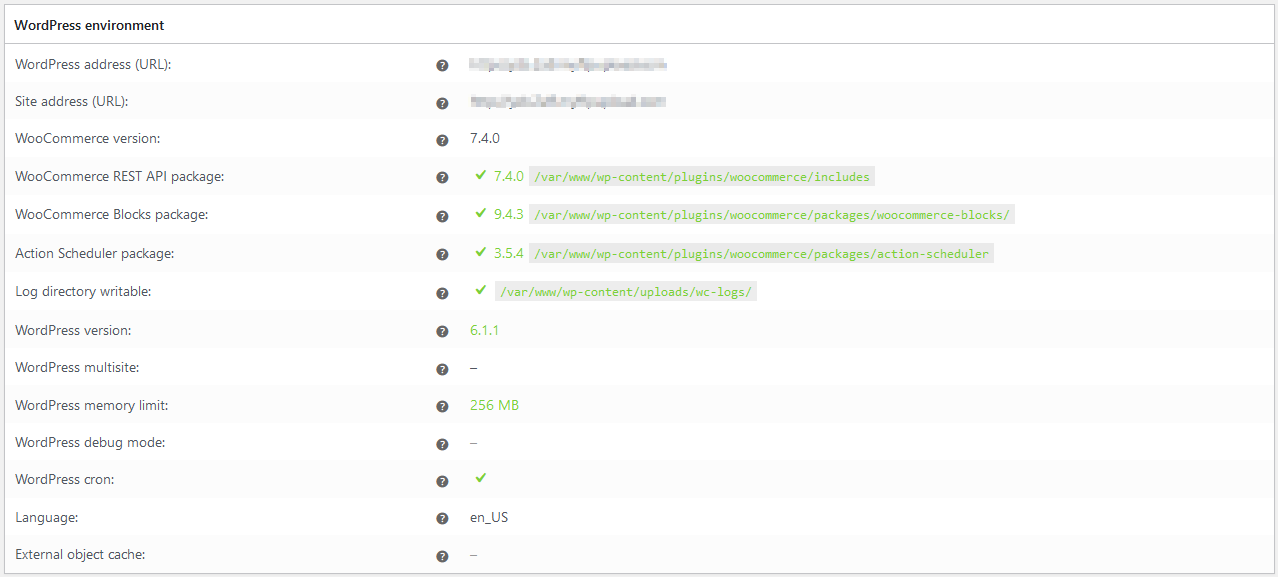This screenshot has width=1278, height=577.
Task: Click the green checkmark beside Action Scheduler 3.5.4
Action: click(481, 252)
